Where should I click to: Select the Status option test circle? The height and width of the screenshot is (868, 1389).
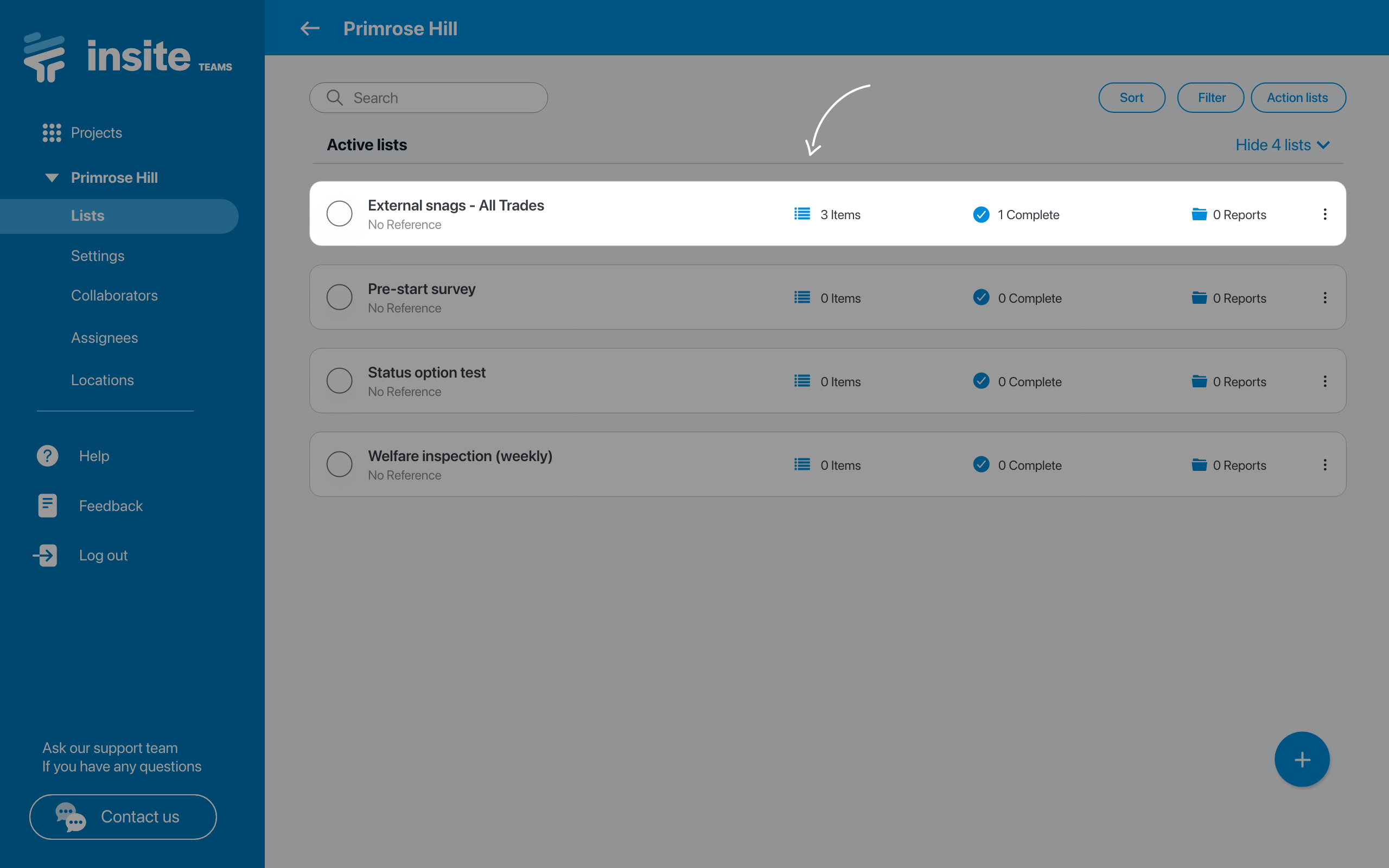point(339,381)
